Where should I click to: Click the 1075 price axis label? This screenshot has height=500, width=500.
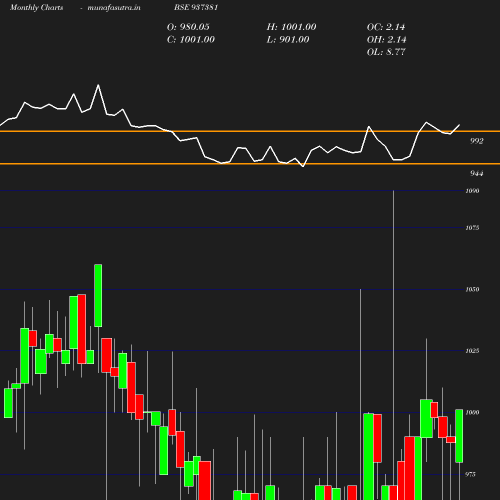click(x=472, y=228)
